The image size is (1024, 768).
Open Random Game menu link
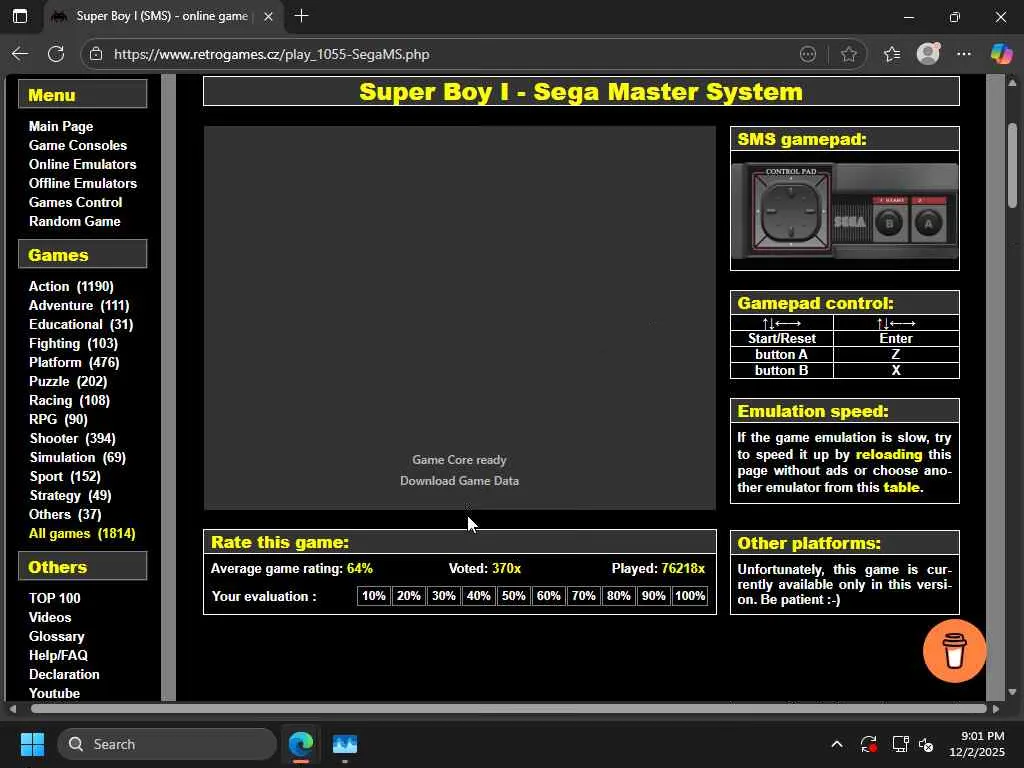[74, 221]
